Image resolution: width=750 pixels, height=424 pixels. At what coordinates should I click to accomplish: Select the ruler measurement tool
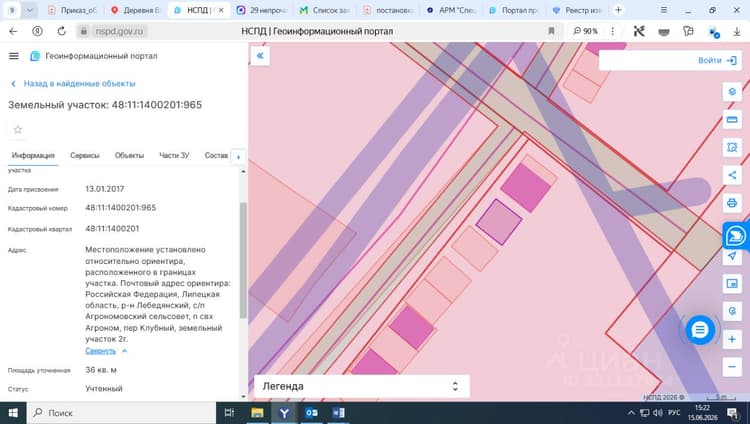click(x=732, y=120)
